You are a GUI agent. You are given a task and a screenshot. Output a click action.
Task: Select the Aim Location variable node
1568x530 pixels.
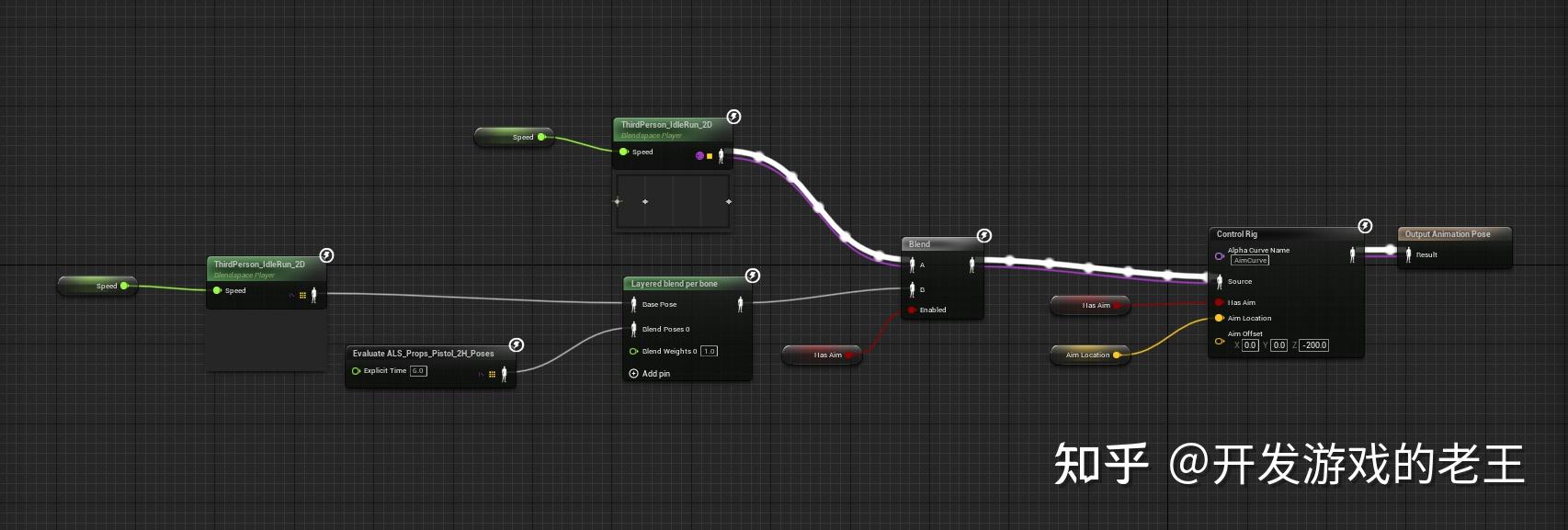pos(1090,355)
